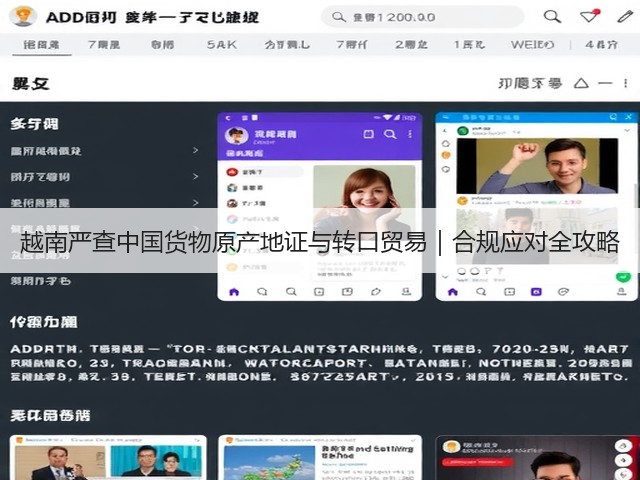Click the home icon in blue window bottom bar

click(x=453, y=292)
